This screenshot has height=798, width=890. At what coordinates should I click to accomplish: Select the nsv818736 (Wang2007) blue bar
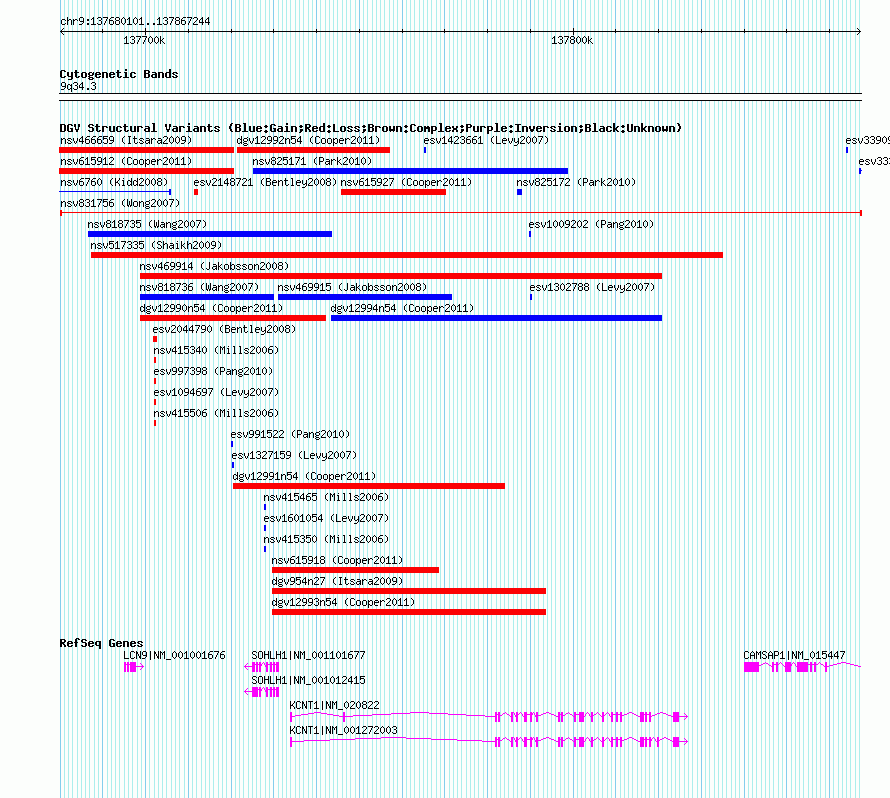pos(207,297)
